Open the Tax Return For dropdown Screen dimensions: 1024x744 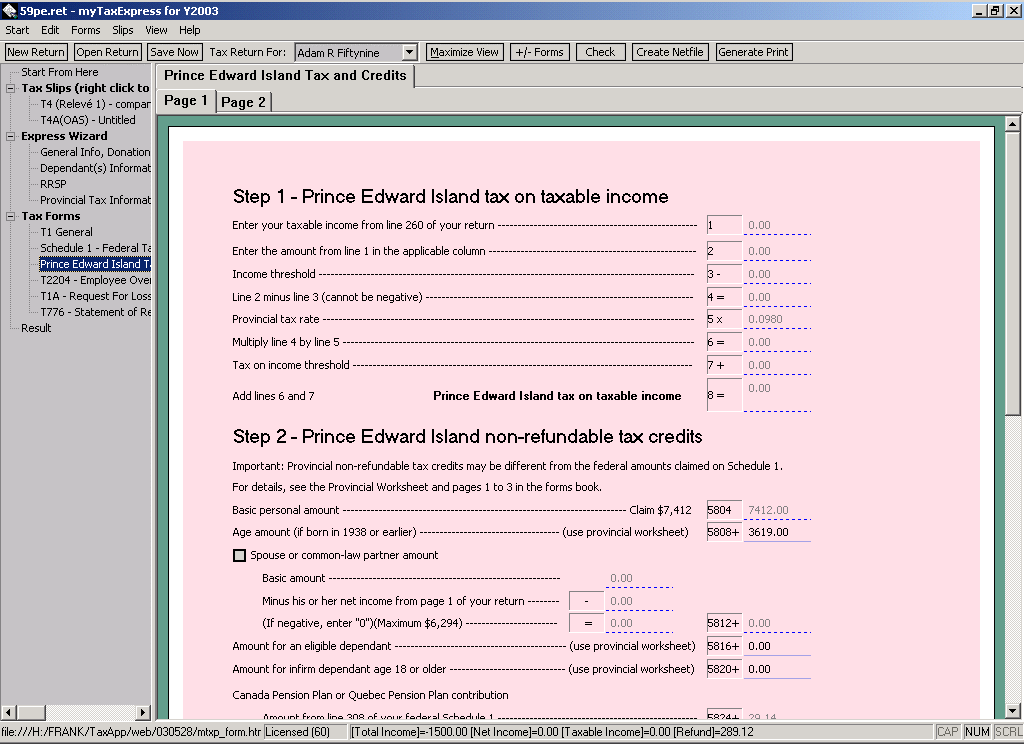tap(409, 52)
